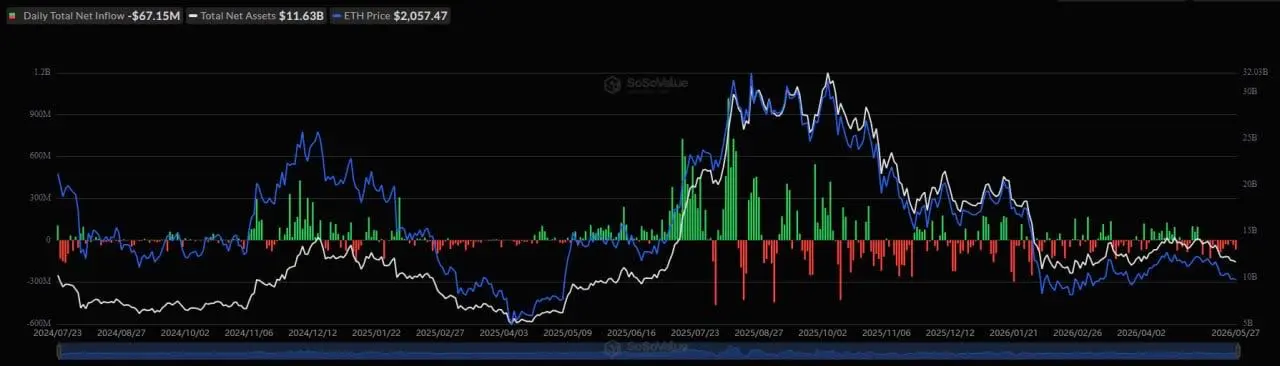Viewport: 1280px width, 366px height.
Task: Click the 30B right axis value
Action: tap(1249, 91)
